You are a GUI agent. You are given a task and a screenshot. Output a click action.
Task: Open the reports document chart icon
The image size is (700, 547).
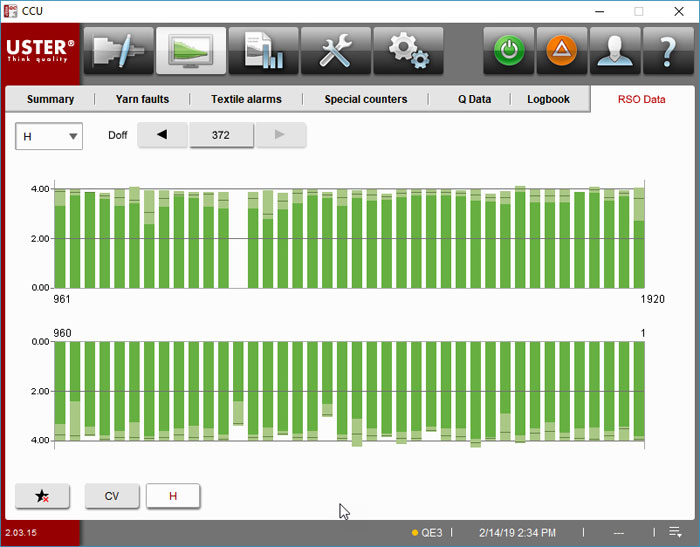pos(263,50)
